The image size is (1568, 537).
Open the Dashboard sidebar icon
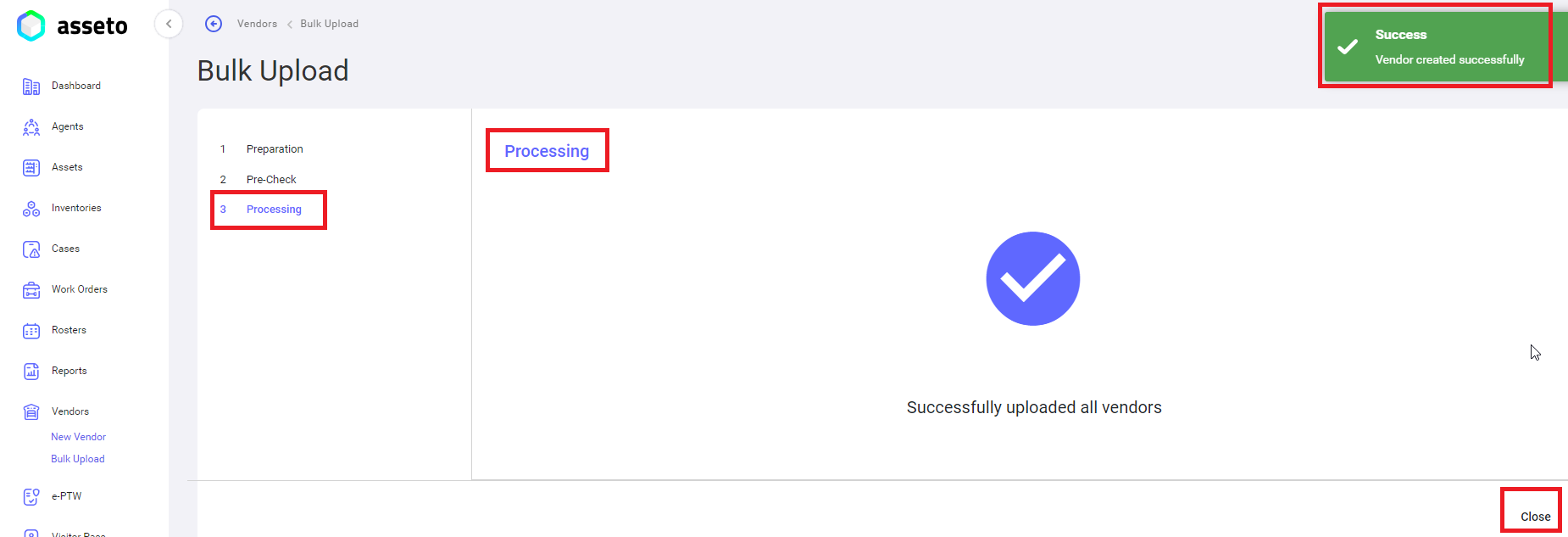(x=31, y=87)
